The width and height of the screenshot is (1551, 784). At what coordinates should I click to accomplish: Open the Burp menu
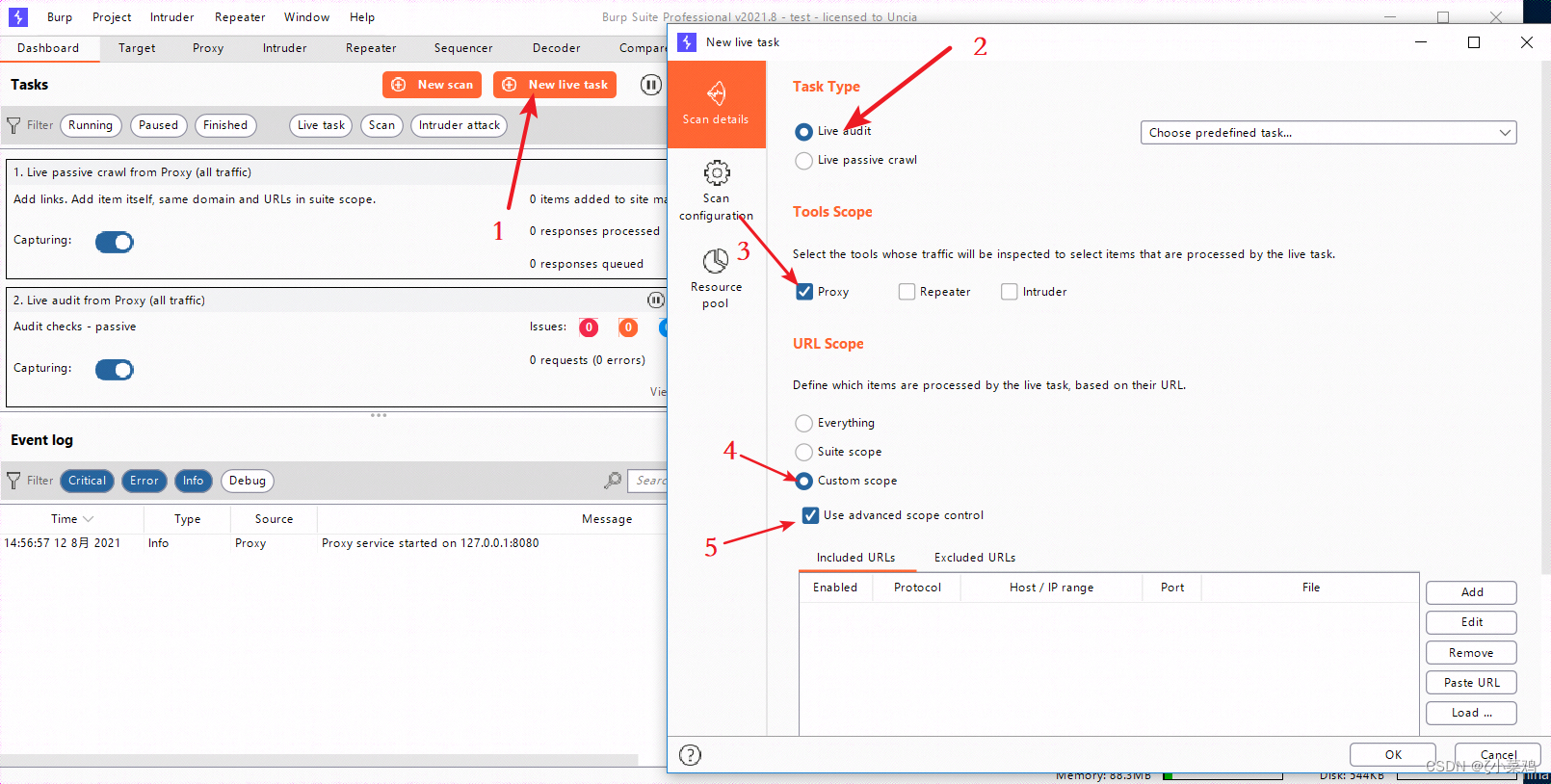coord(60,17)
